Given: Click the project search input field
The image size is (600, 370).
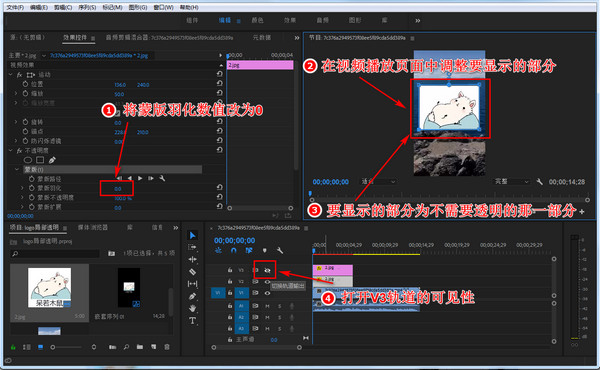Looking at the screenshot, I should click(55, 253).
